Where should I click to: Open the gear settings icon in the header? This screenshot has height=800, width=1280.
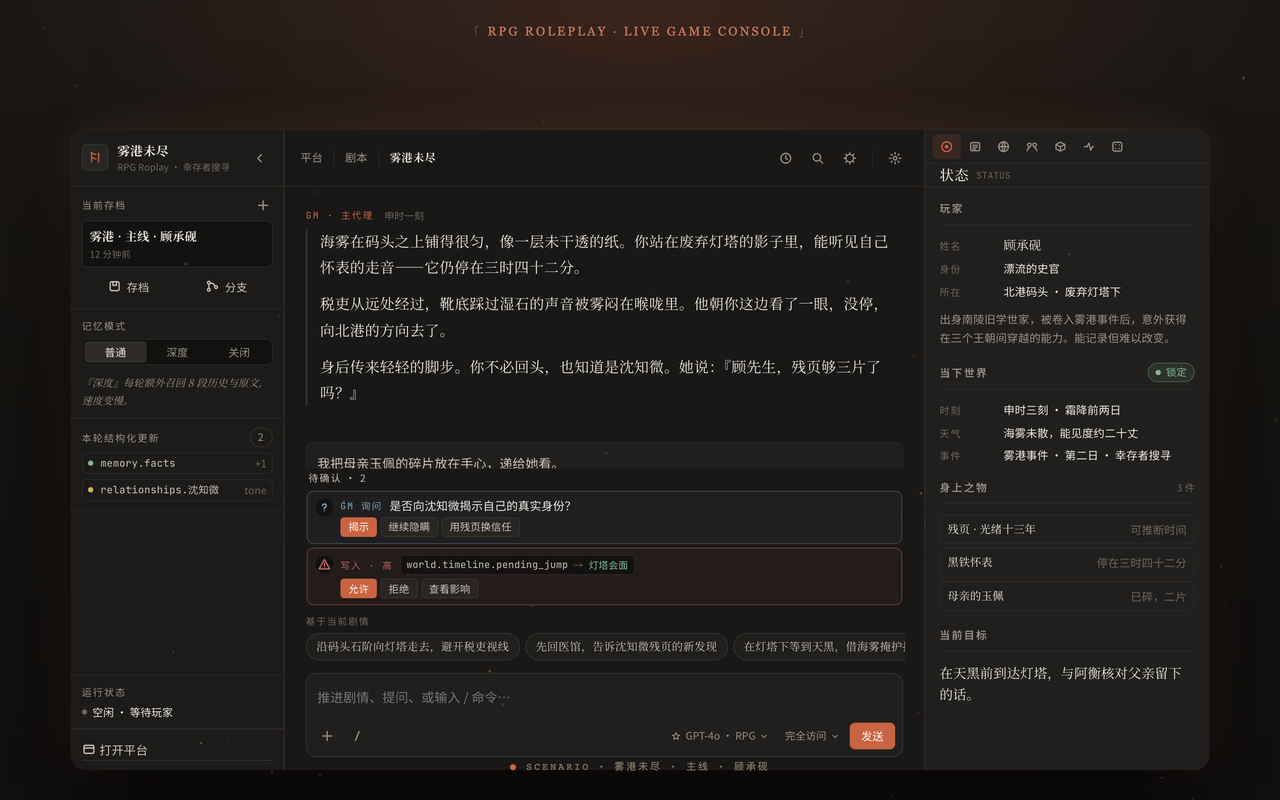tap(850, 158)
